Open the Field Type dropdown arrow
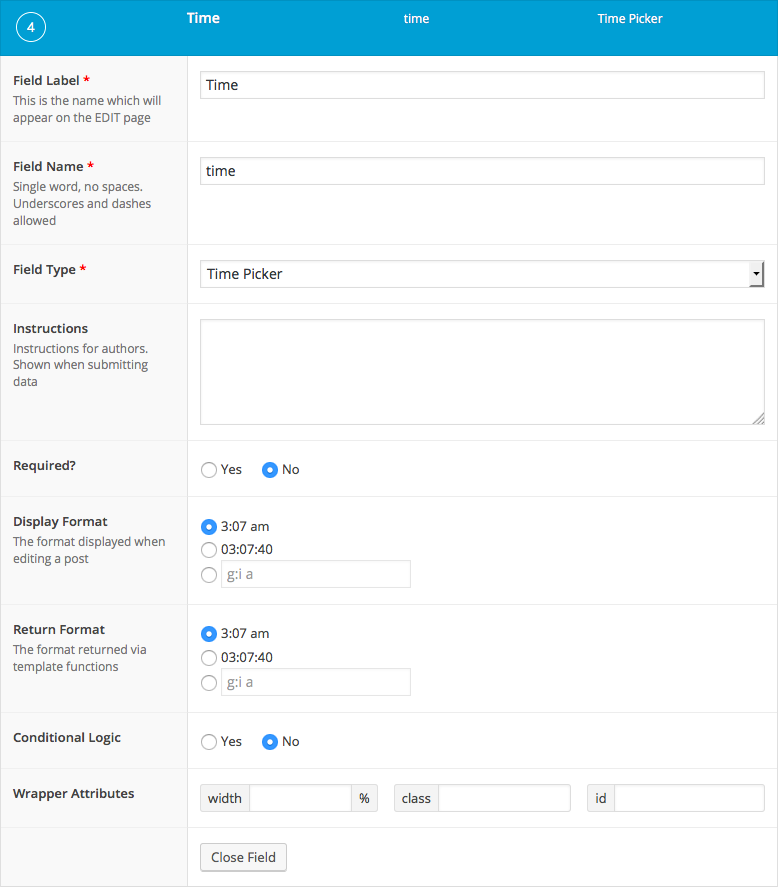Image resolution: width=778 pixels, height=887 pixels. click(756, 274)
